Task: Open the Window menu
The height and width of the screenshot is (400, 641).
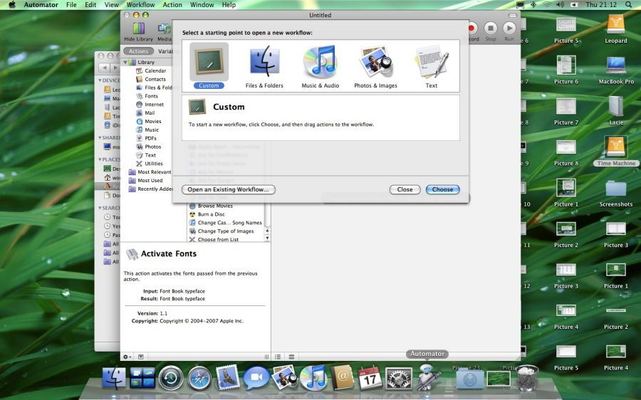Action: tap(202, 5)
